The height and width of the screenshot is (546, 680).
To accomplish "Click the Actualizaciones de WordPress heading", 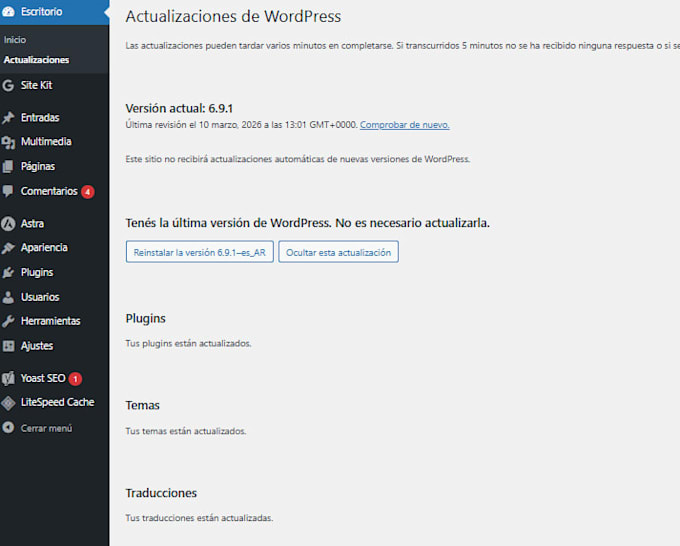I will (233, 16).
